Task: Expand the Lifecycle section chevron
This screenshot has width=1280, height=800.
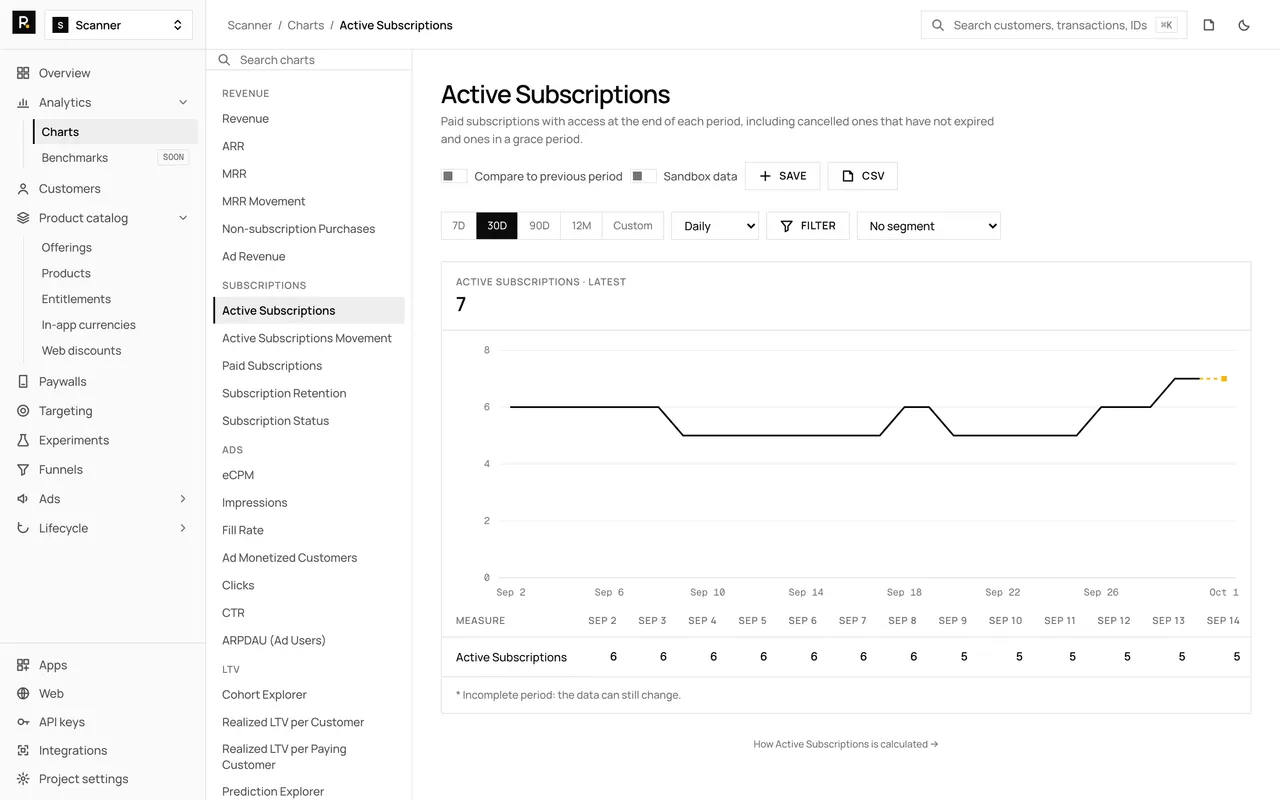Action: coord(183,528)
